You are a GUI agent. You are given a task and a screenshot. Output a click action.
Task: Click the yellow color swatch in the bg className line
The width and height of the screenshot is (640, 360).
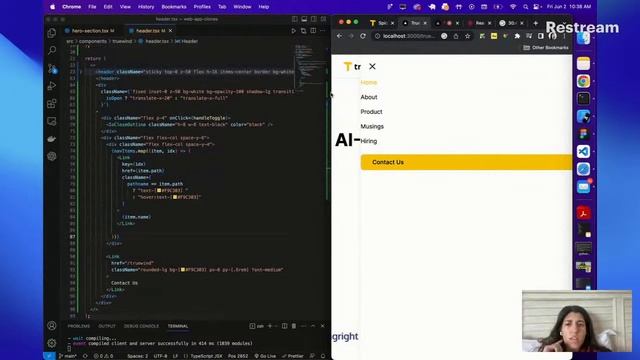click(x=183, y=270)
